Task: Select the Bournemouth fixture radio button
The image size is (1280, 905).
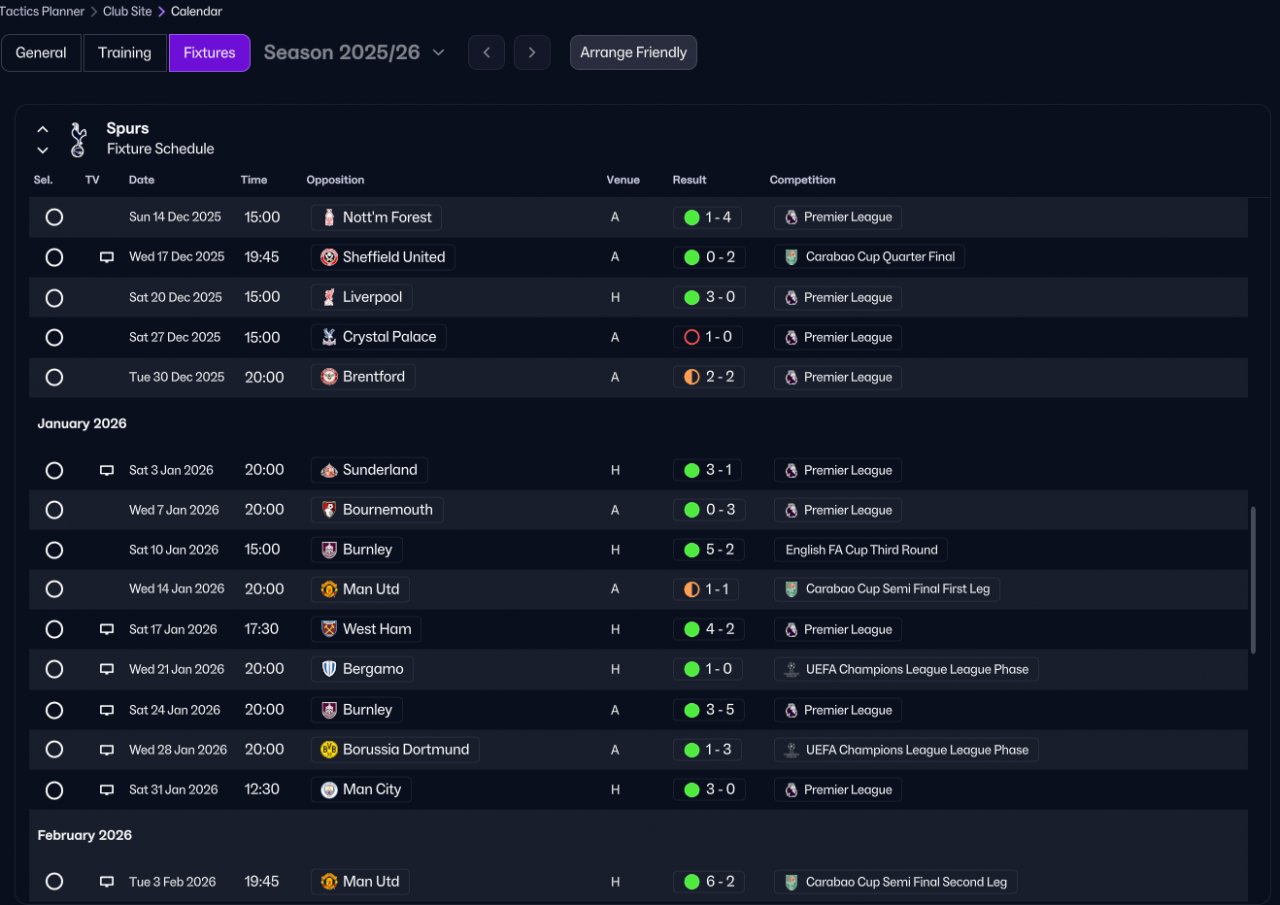Action: click(x=54, y=510)
